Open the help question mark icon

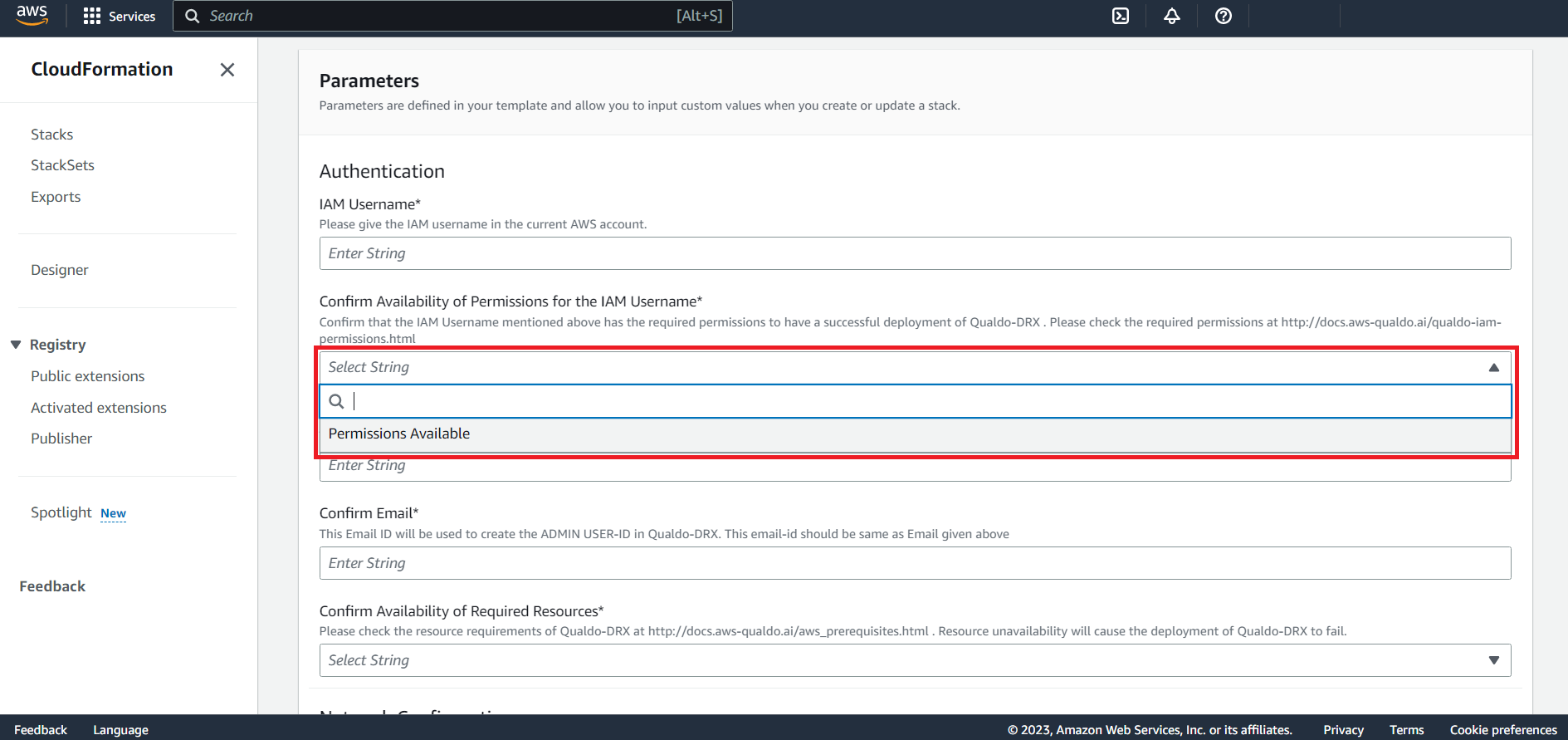click(x=1224, y=16)
